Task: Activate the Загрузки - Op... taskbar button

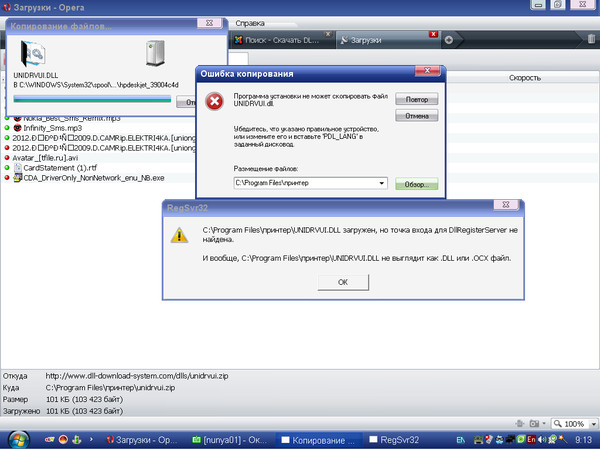Action: [142, 440]
